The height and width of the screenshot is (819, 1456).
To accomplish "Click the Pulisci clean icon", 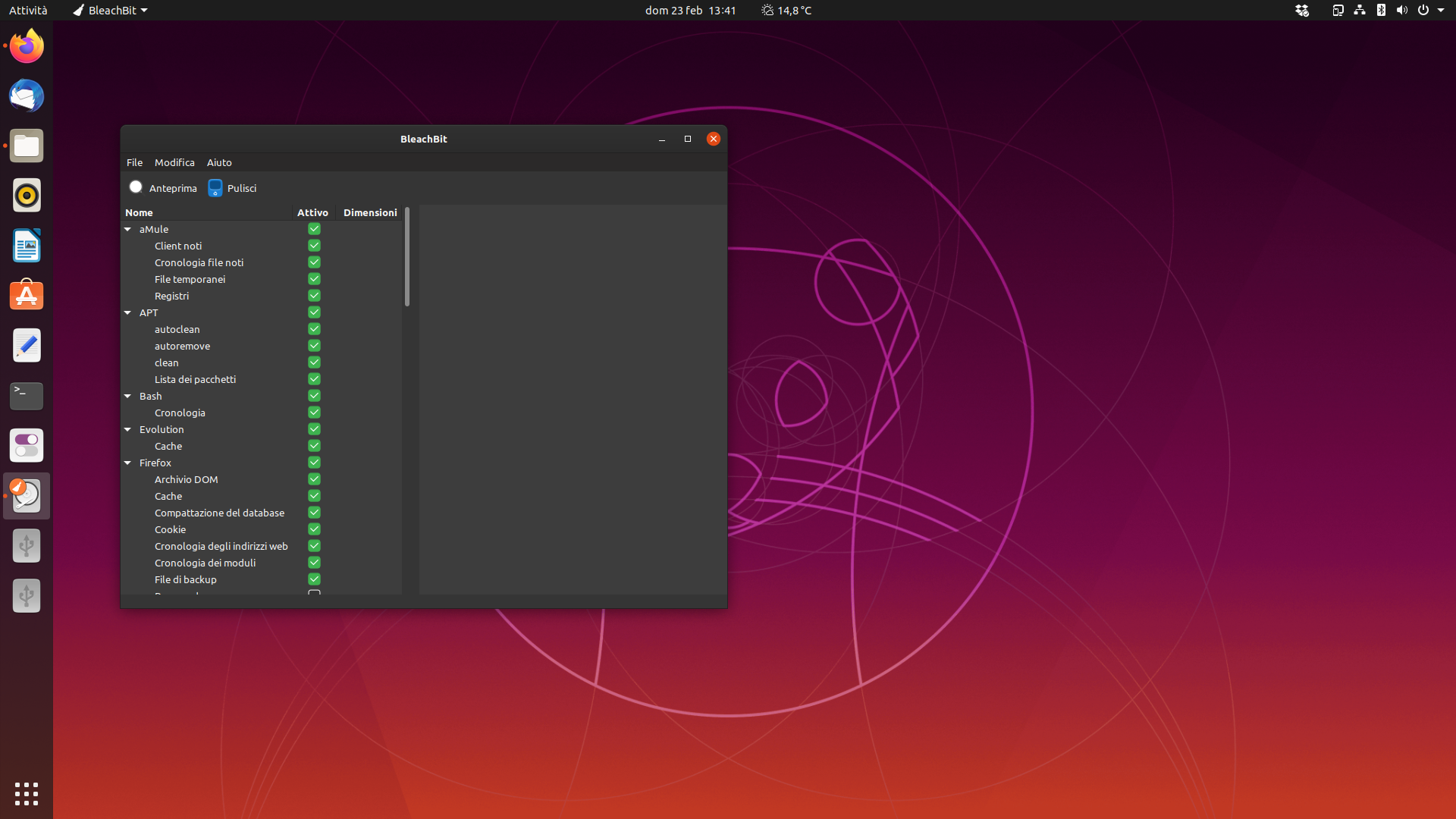I will pyautogui.click(x=215, y=188).
